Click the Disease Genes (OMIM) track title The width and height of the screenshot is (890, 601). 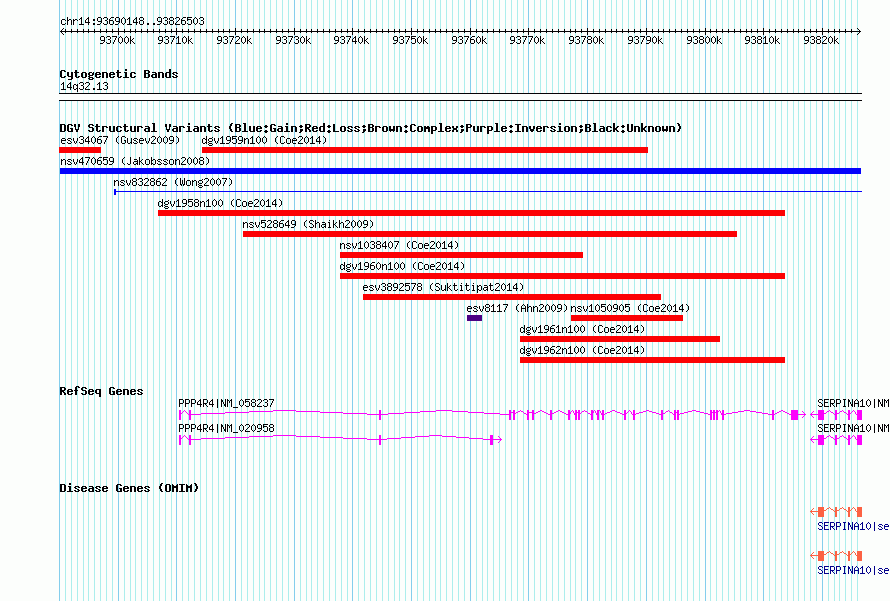(129, 488)
